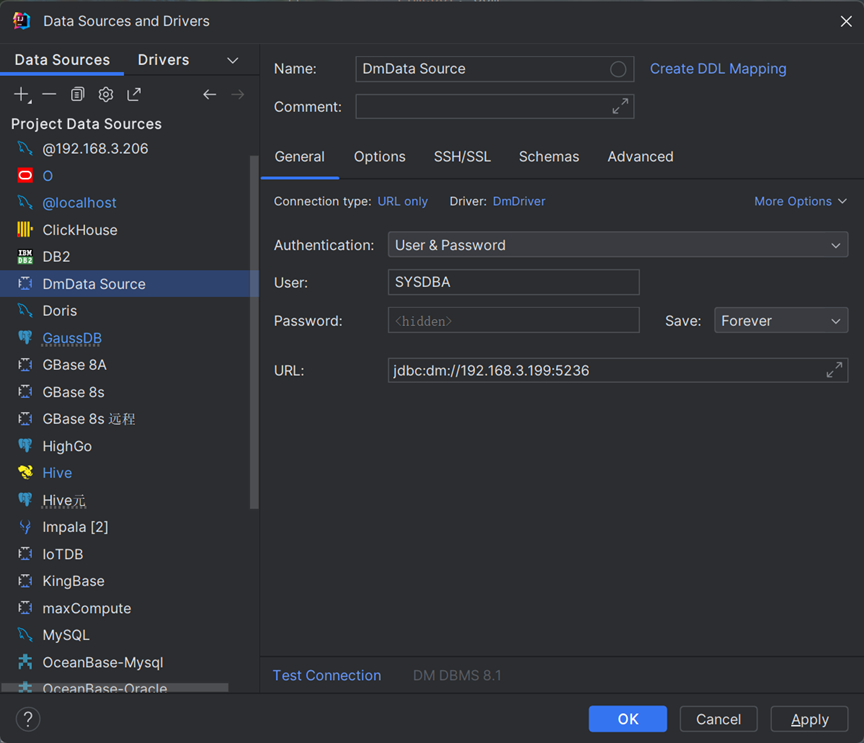This screenshot has width=864, height=743.
Task: Click the Test Connection link
Action: [327, 675]
